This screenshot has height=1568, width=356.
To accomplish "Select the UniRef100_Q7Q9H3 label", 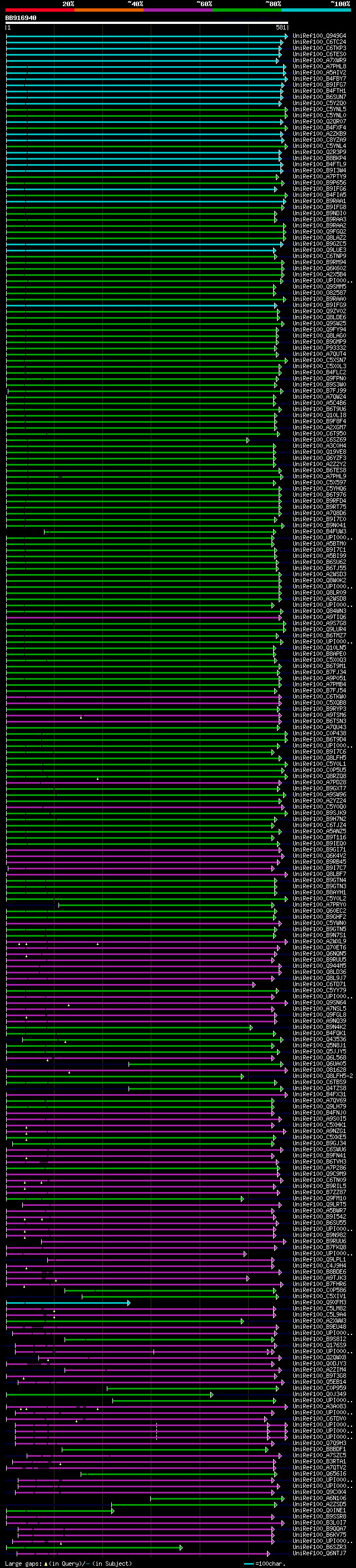I will [x=319, y=1443].
